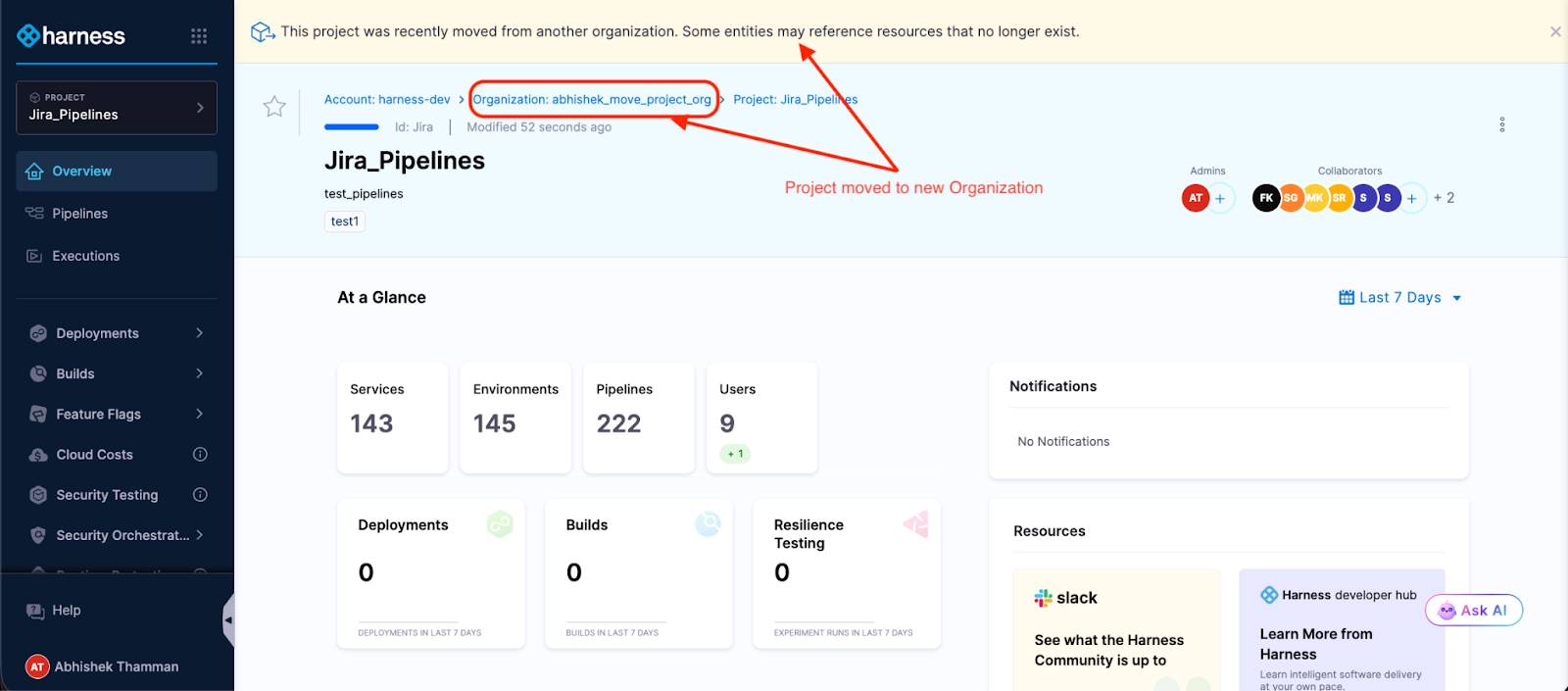
Task: Open the Builds summary card
Action: [639, 574]
